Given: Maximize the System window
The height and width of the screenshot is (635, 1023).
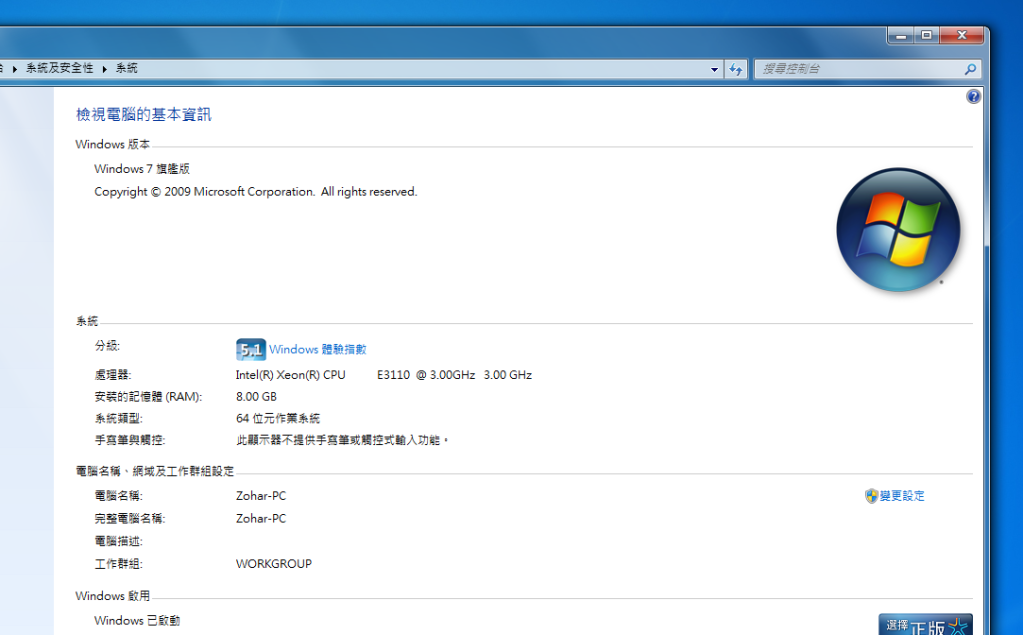Looking at the screenshot, I should click(927, 36).
